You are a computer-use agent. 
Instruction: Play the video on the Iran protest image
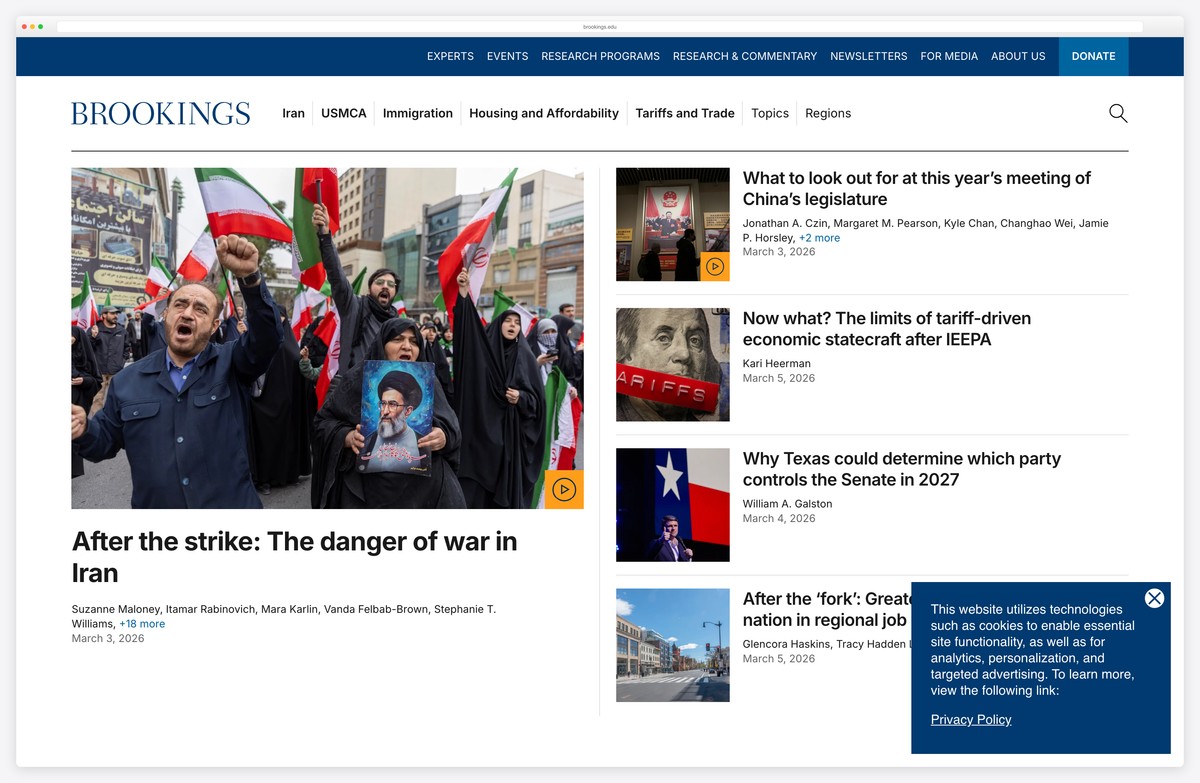pyautogui.click(x=563, y=489)
